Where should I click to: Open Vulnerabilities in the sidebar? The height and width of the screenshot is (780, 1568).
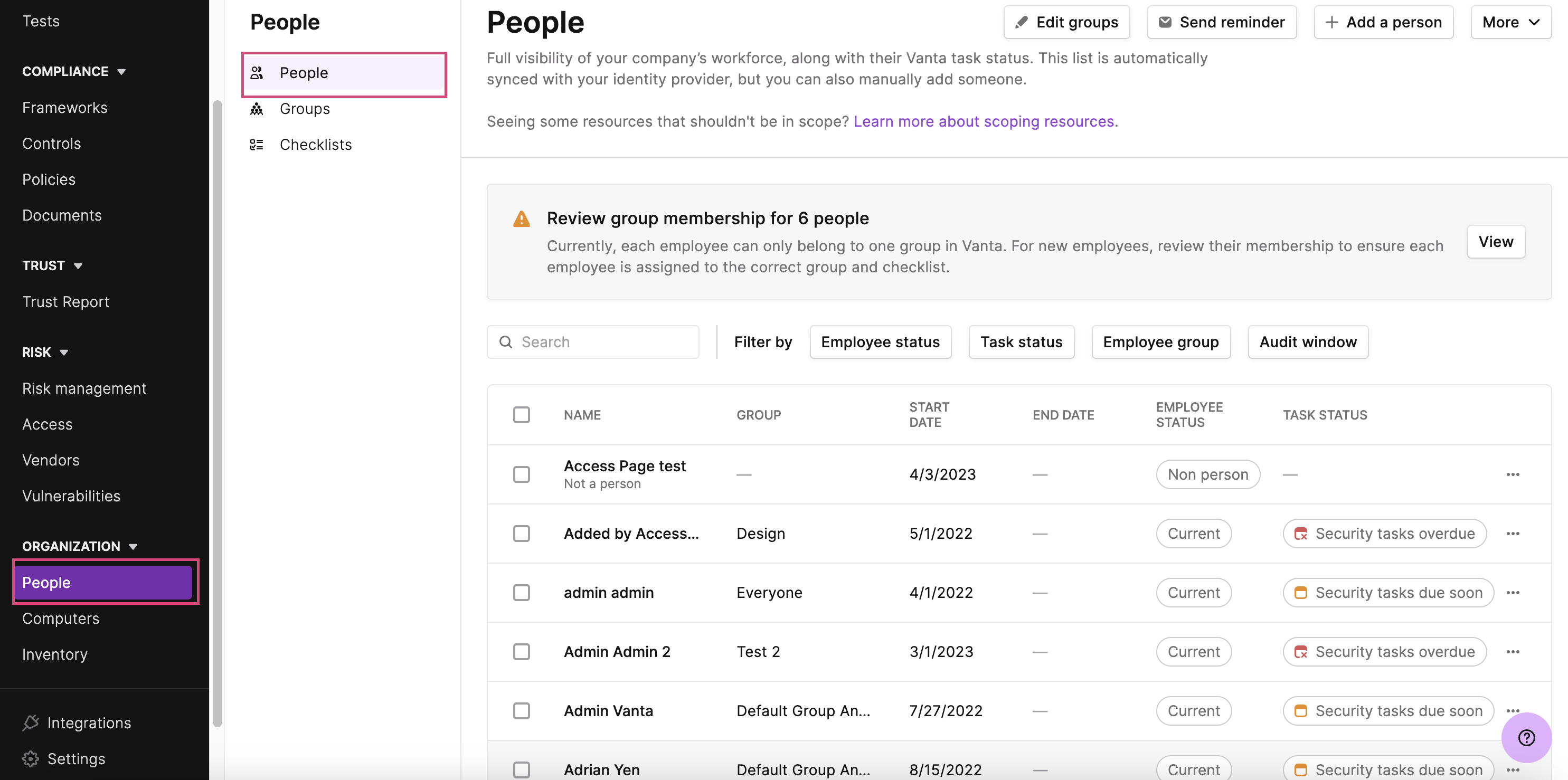tap(71, 496)
